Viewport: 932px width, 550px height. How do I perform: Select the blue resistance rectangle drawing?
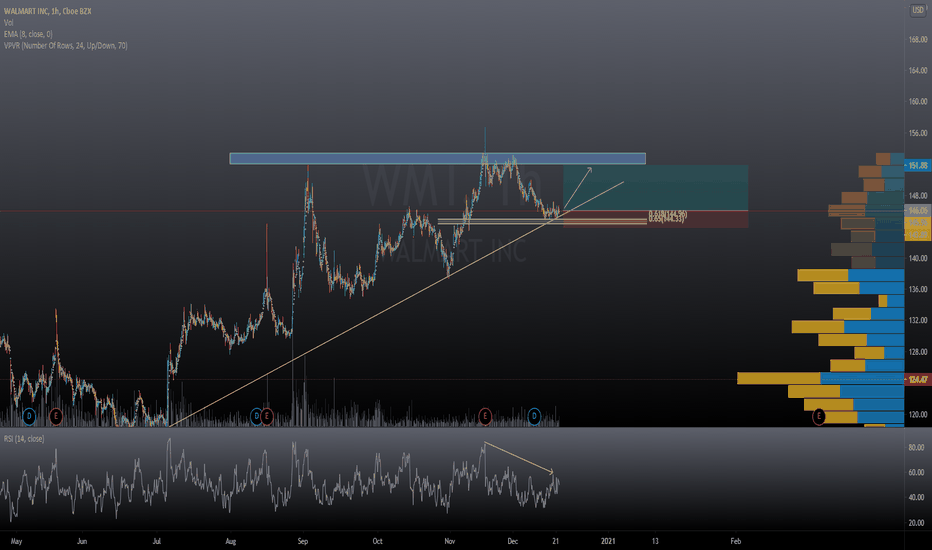point(437,159)
